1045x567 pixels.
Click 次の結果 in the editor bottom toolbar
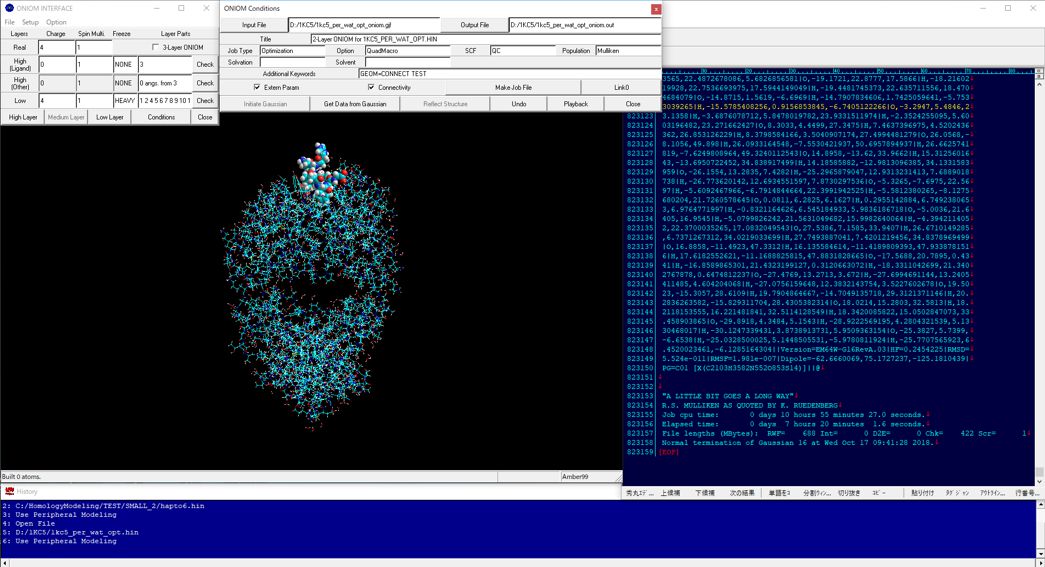[x=742, y=493]
